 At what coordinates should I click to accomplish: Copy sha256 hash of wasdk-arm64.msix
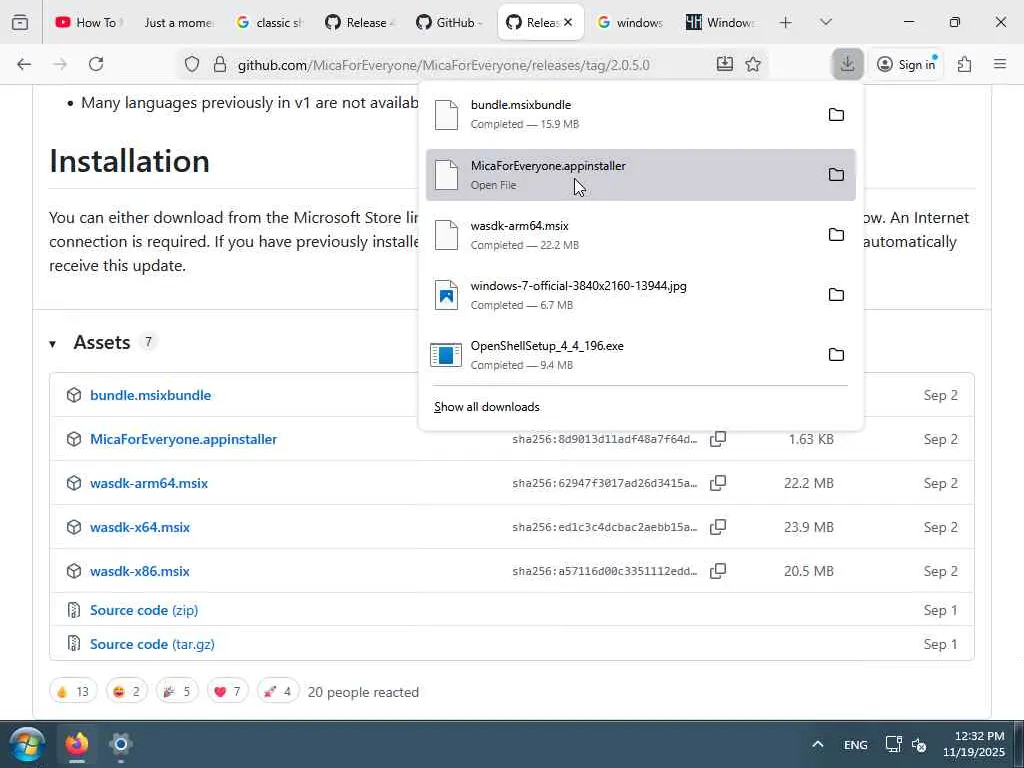(718, 483)
